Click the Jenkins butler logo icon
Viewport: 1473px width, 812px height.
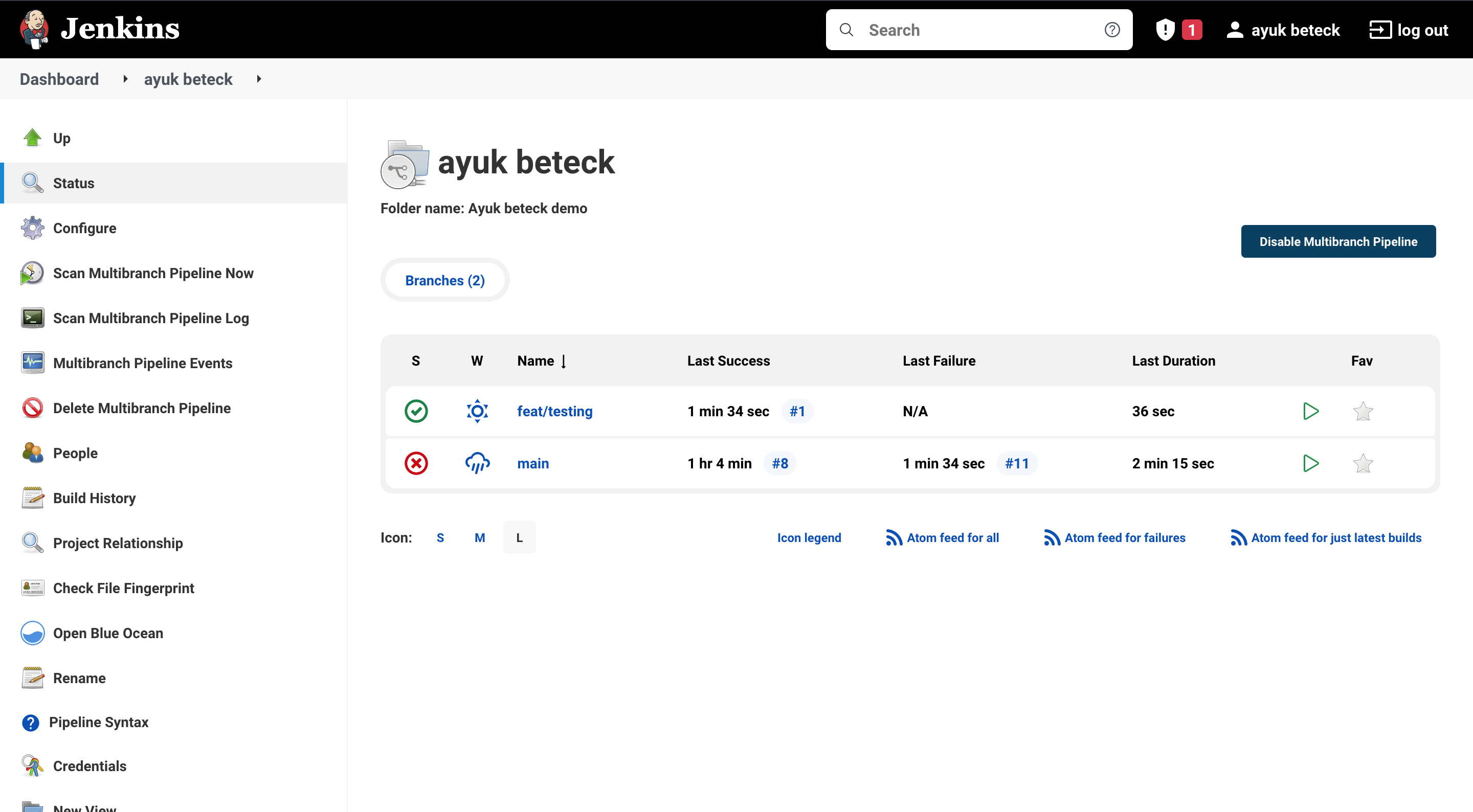coord(34,29)
